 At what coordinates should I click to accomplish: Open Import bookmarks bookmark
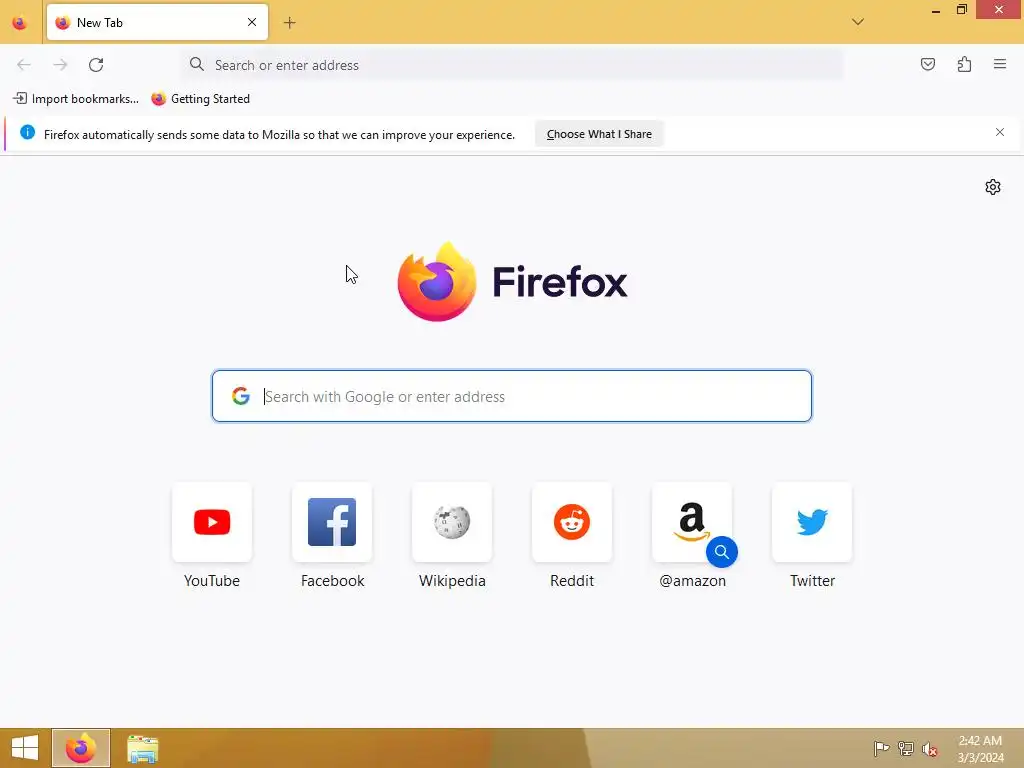point(76,99)
